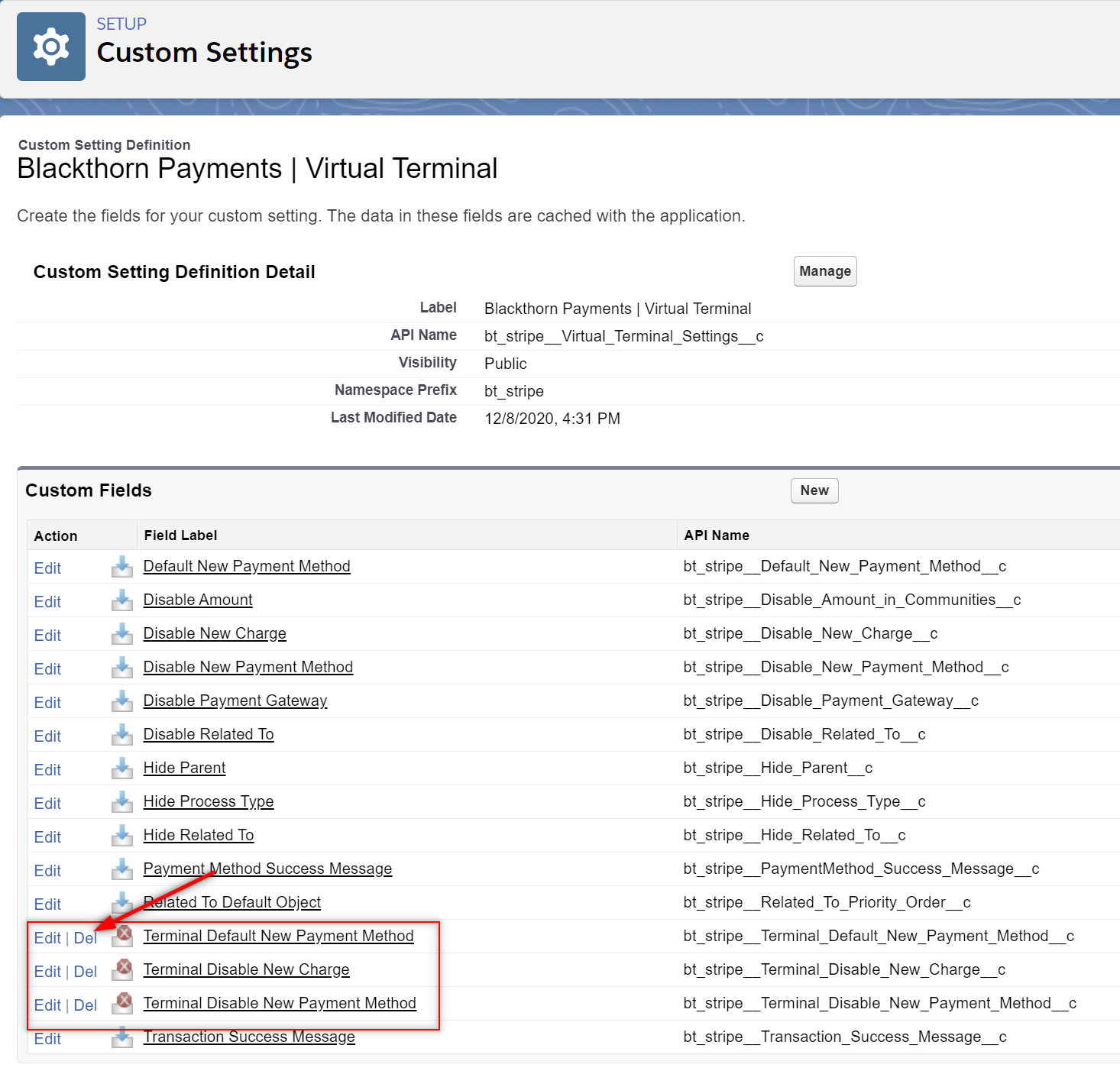Click icon beside Disable Amount field
Image resolution: width=1120 pixels, height=1071 pixels.
click(x=122, y=600)
